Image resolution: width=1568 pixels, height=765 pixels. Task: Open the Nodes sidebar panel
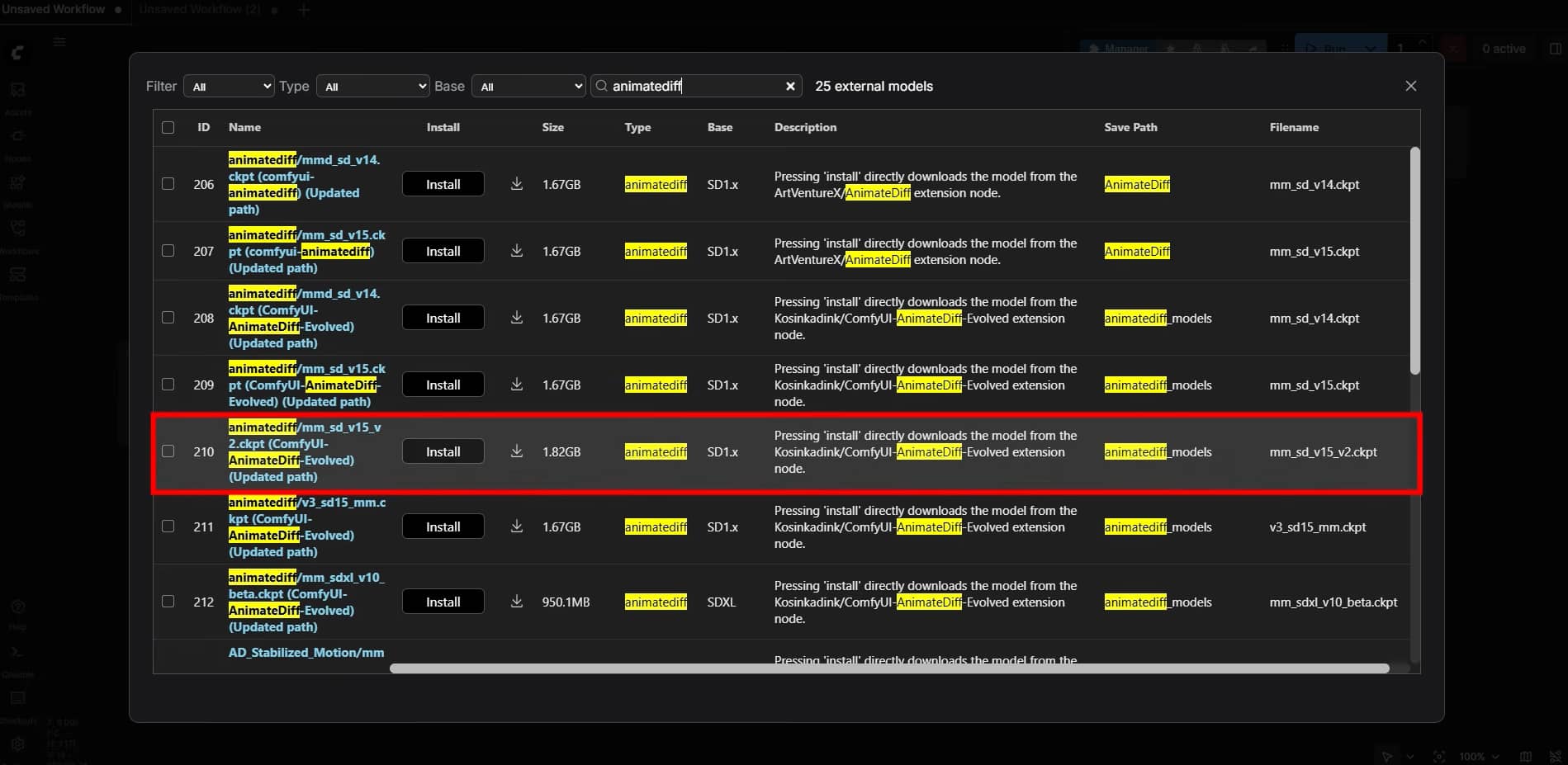tap(18, 143)
